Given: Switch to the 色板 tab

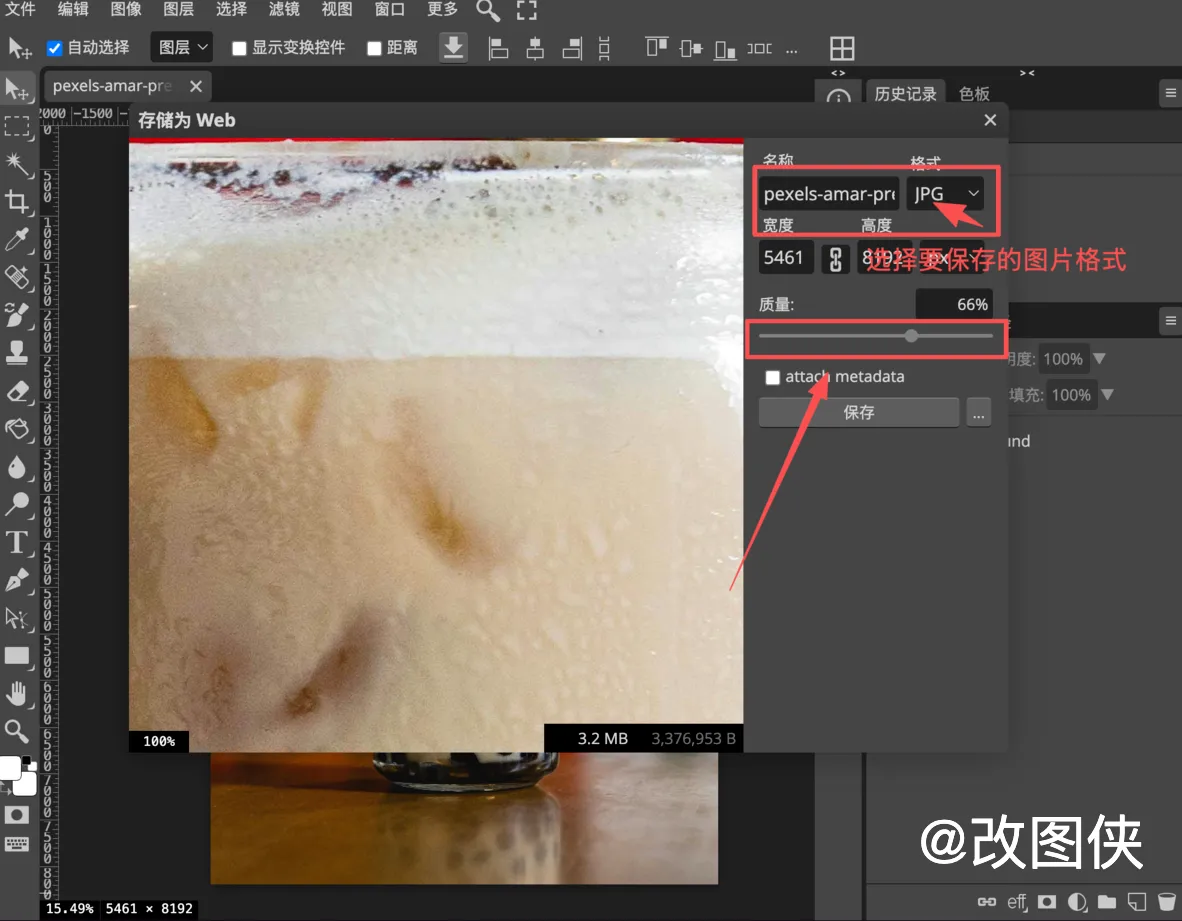Looking at the screenshot, I should click(x=974, y=93).
